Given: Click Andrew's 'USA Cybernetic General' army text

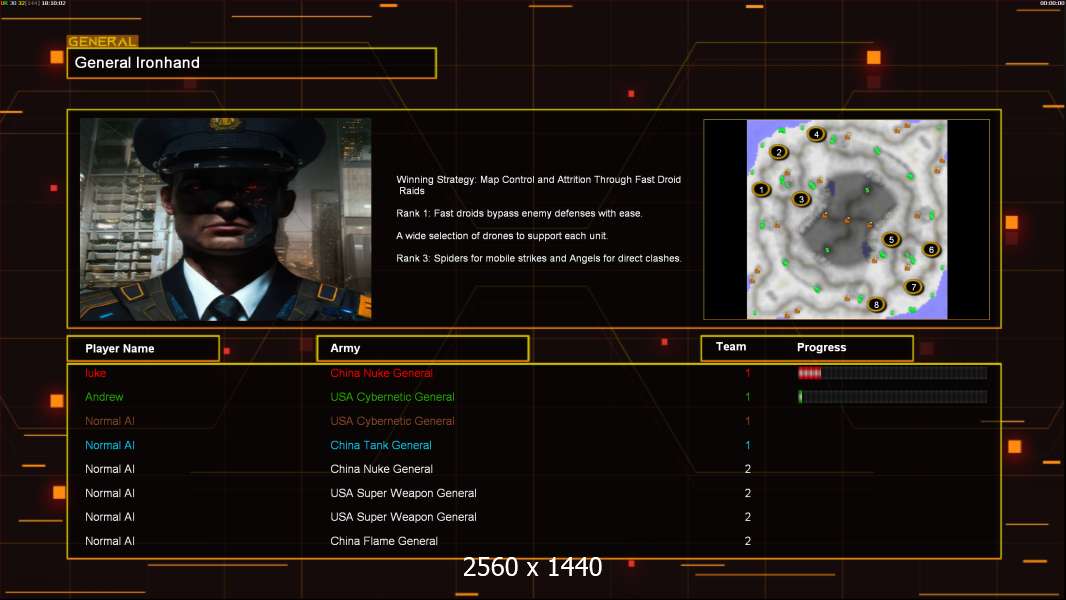Looking at the screenshot, I should tap(392, 397).
